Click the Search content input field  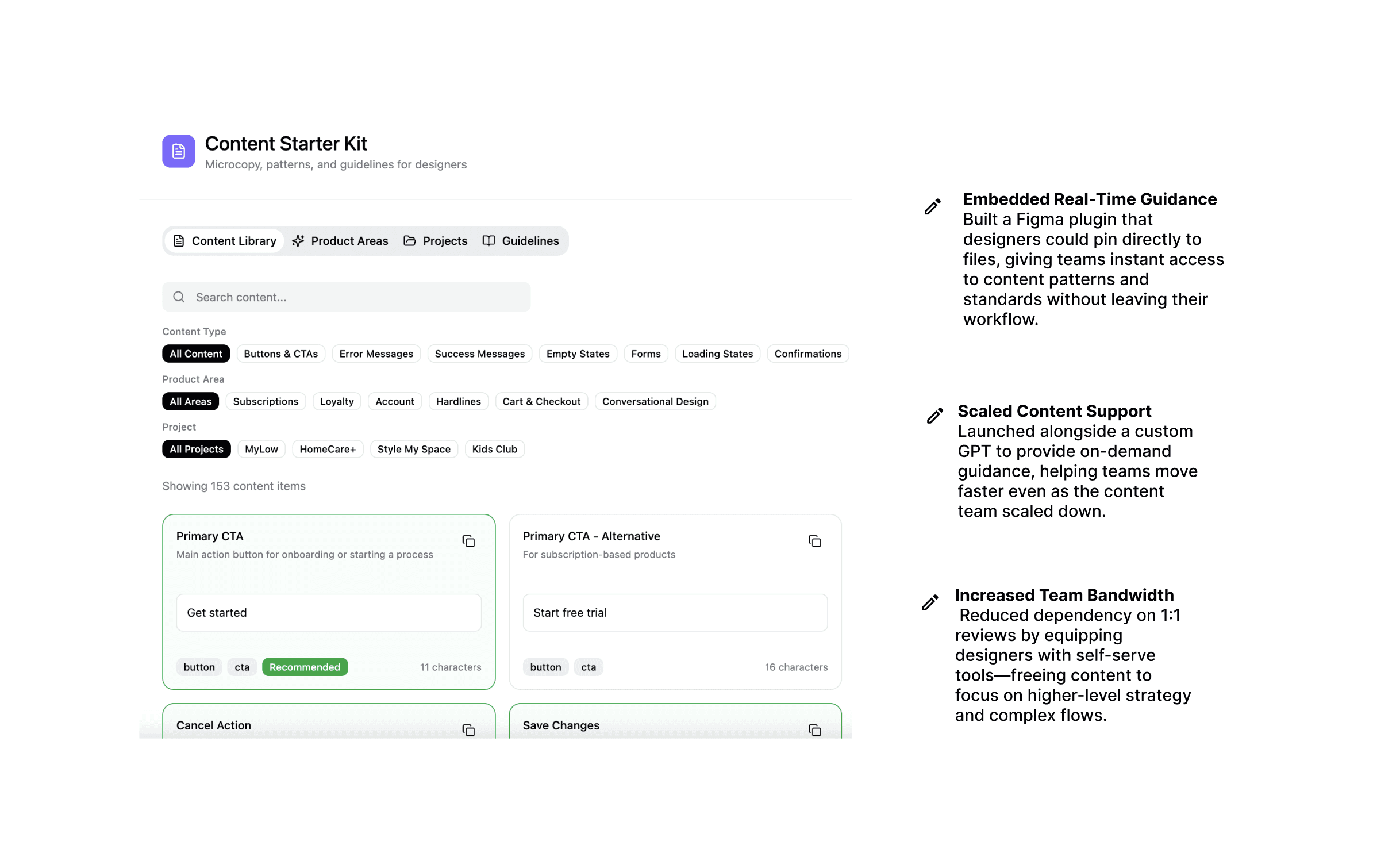[356, 297]
